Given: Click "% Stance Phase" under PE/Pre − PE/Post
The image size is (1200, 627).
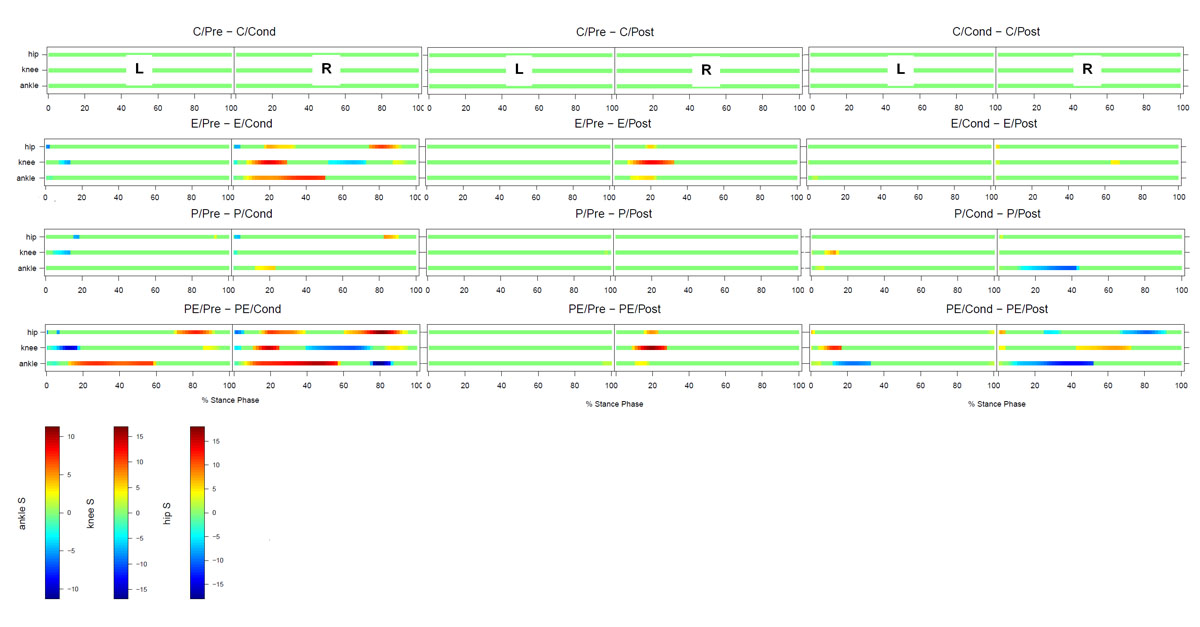Looking at the screenshot, I should (x=614, y=404).
